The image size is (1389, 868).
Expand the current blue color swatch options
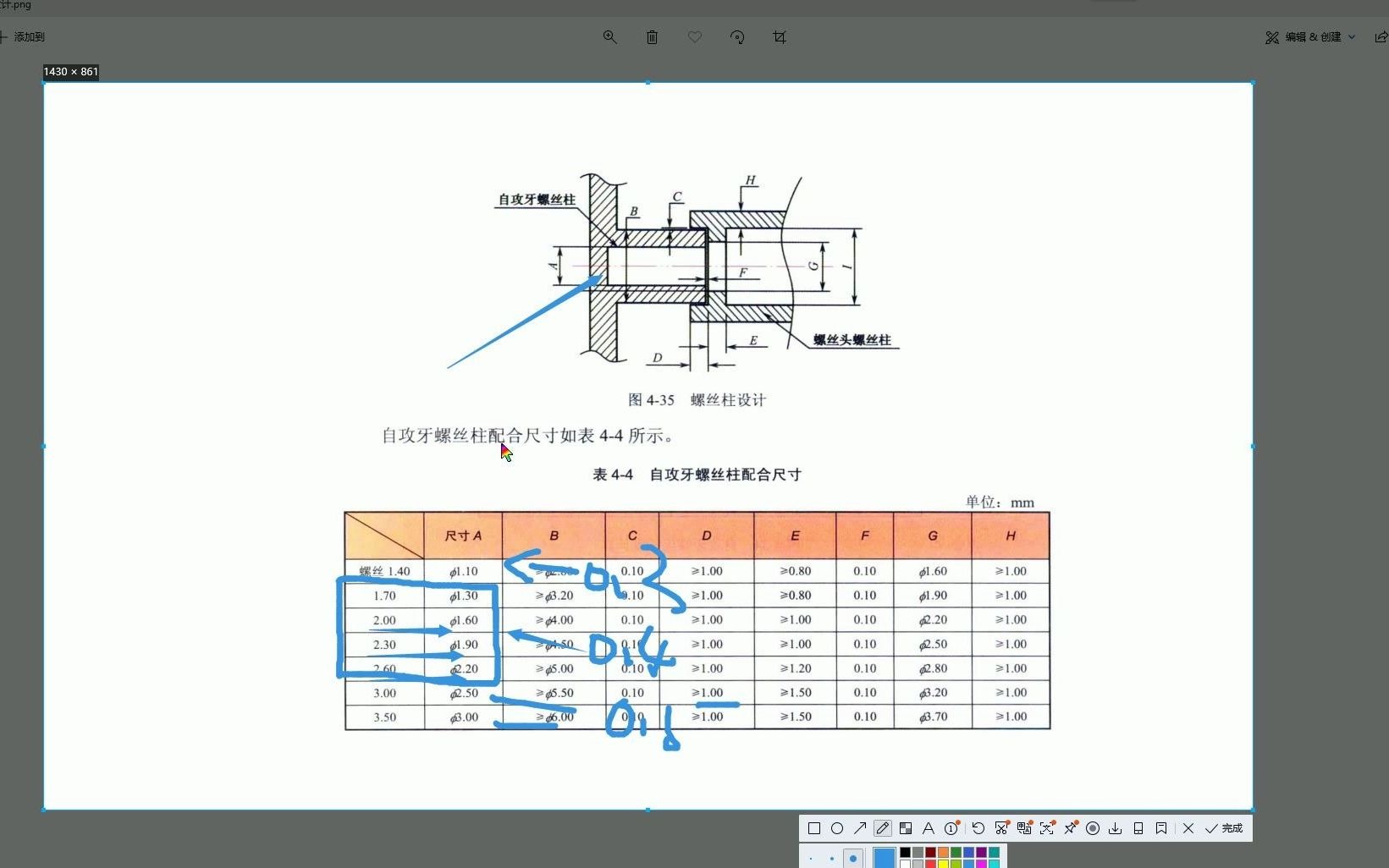(883, 856)
